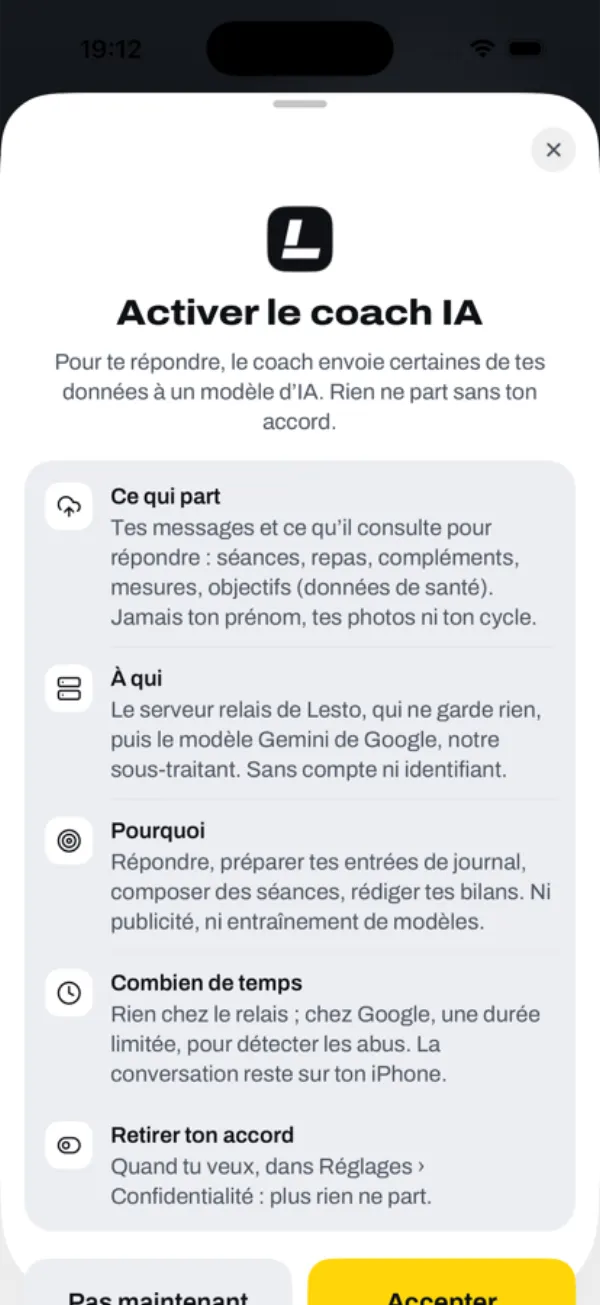Tap the status bar clock

pyautogui.click(x=110, y=49)
